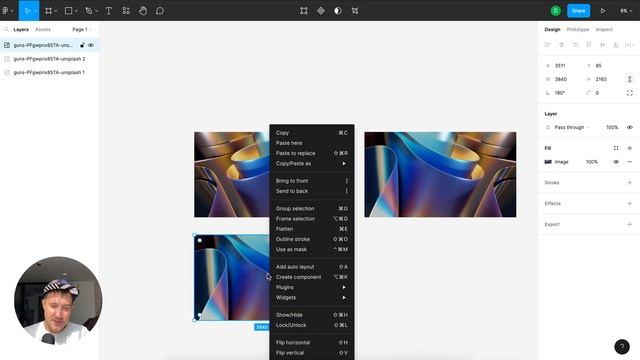Click the layer opacity 100% field

612,127
